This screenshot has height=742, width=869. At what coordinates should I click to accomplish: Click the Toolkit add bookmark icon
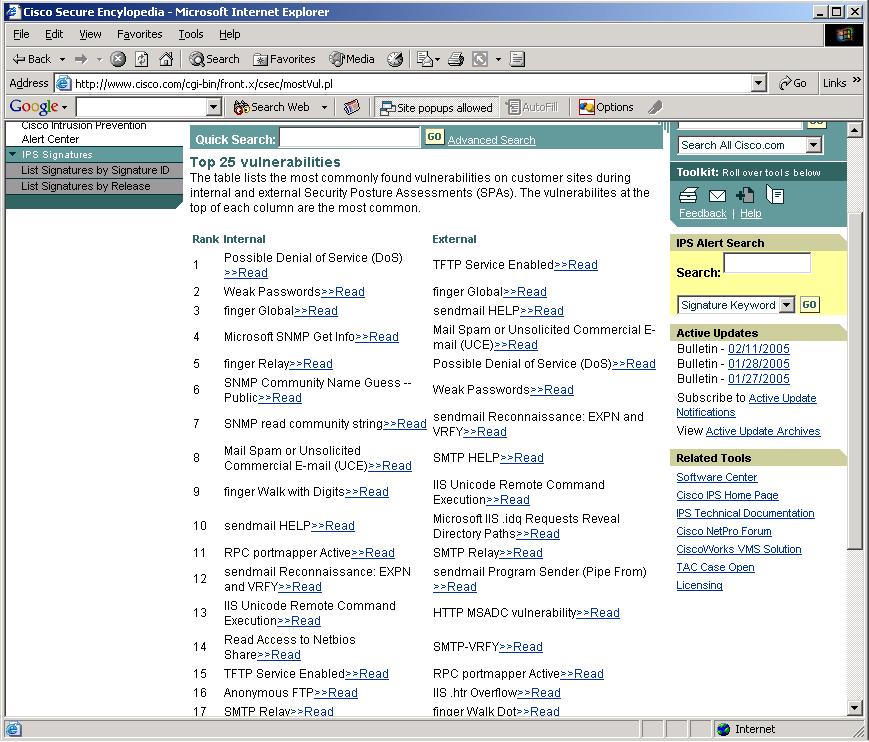tap(745, 195)
